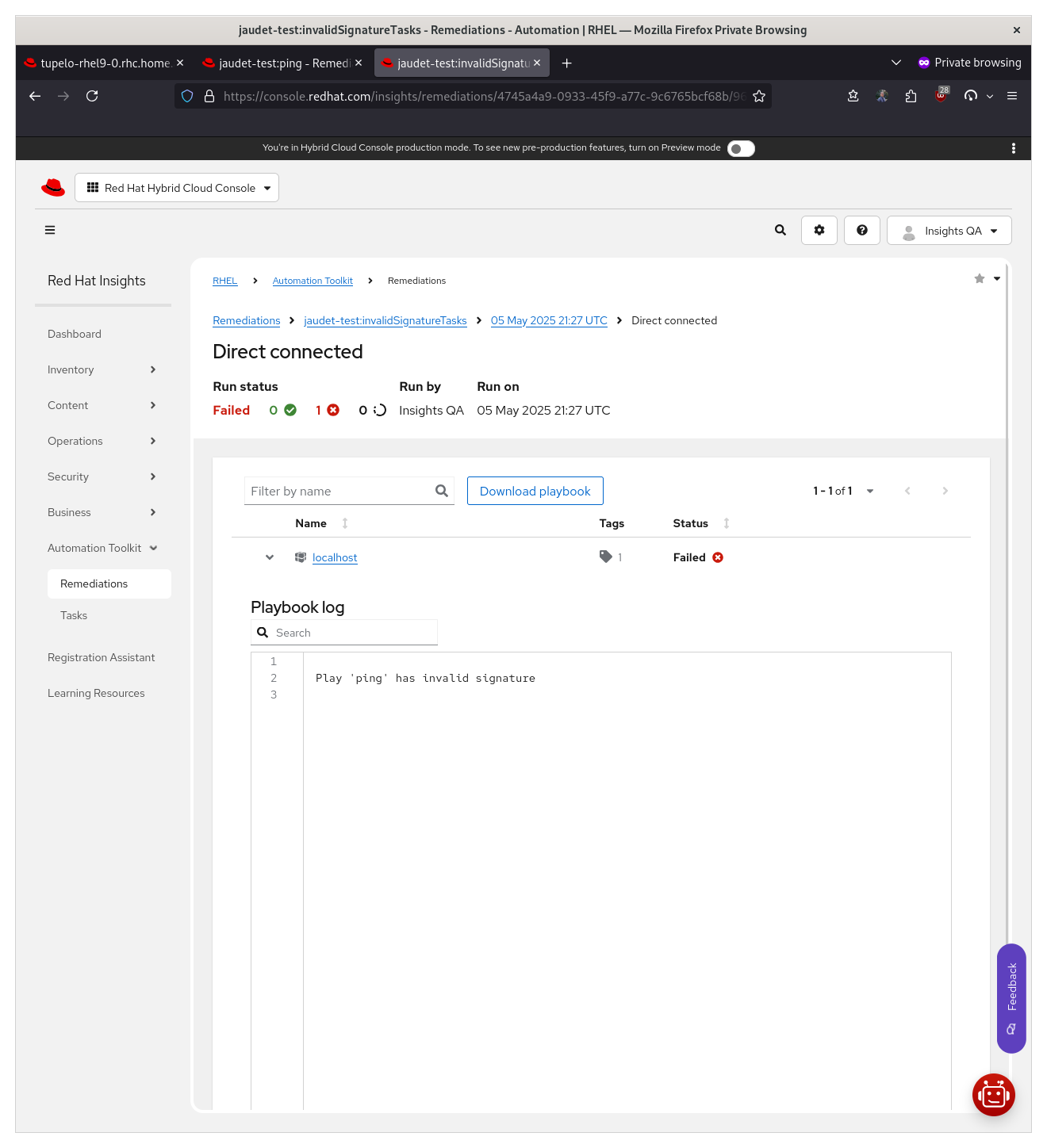The width and height of the screenshot is (1047, 1148).
Task: Open the settings gear menu
Action: point(819,230)
